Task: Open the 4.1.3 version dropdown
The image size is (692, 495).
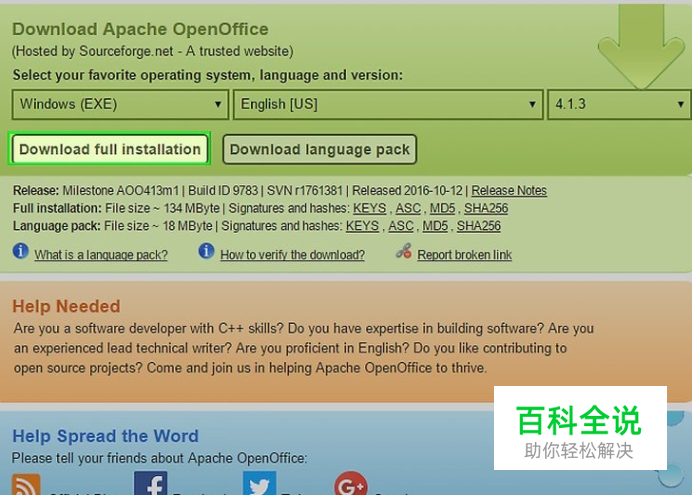Action: (619, 104)
